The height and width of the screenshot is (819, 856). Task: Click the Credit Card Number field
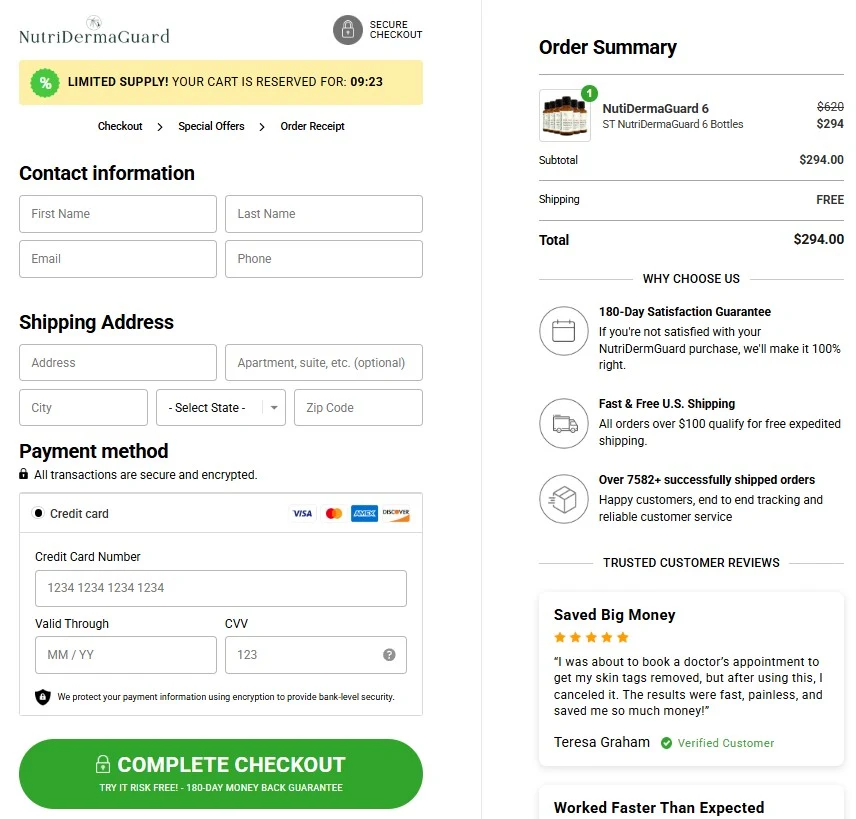tap(220, 588)
